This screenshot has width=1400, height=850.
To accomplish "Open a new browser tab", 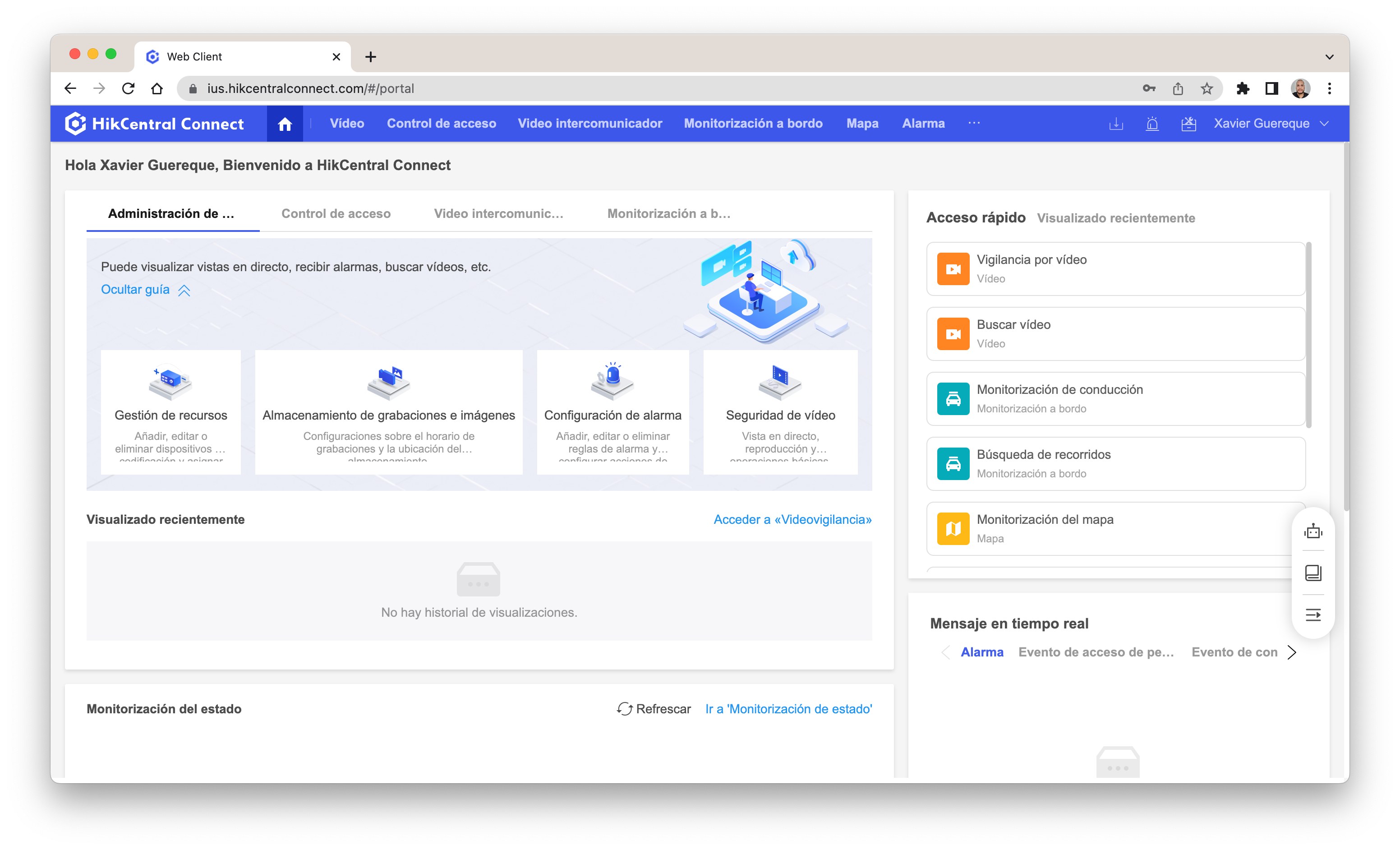I will click(x=370, y=57).
